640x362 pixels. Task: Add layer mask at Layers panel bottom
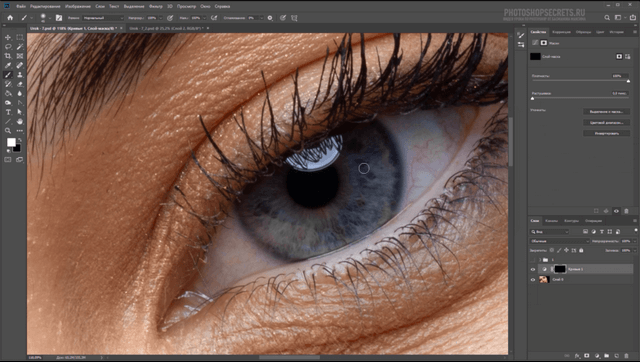tap(587, 356)
